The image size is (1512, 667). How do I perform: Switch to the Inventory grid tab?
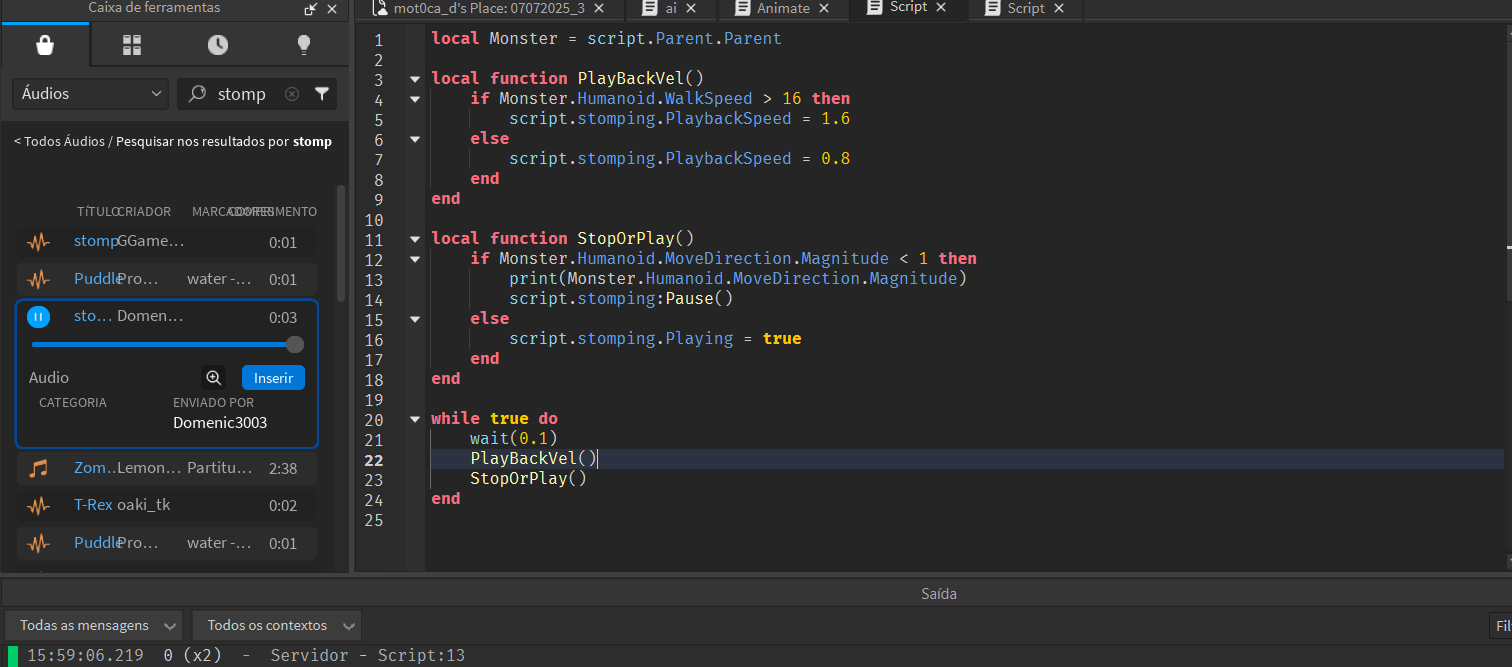click(x=132, y=45)
